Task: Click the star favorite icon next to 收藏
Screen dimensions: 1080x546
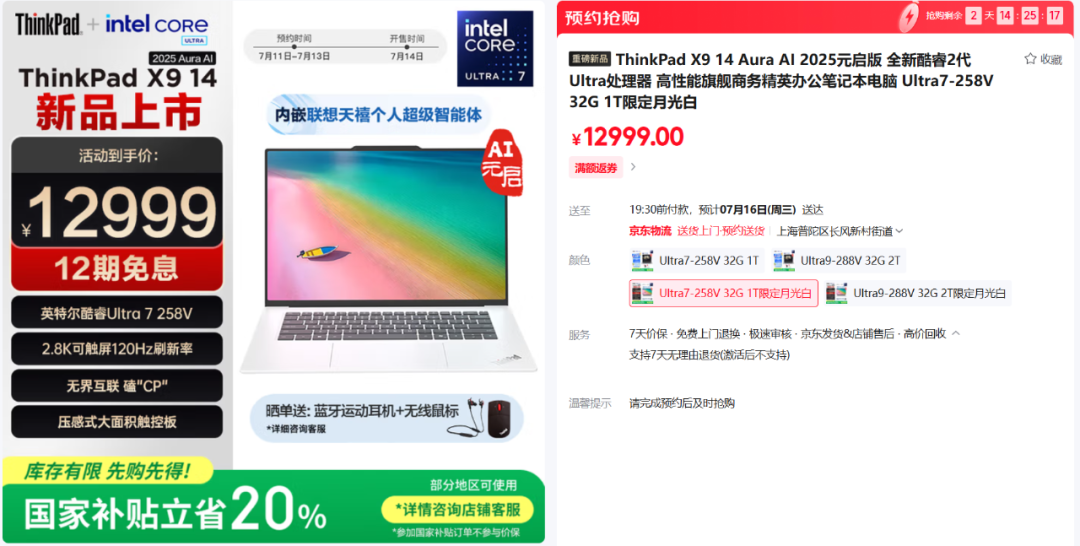Action: tap(1030, 59)
